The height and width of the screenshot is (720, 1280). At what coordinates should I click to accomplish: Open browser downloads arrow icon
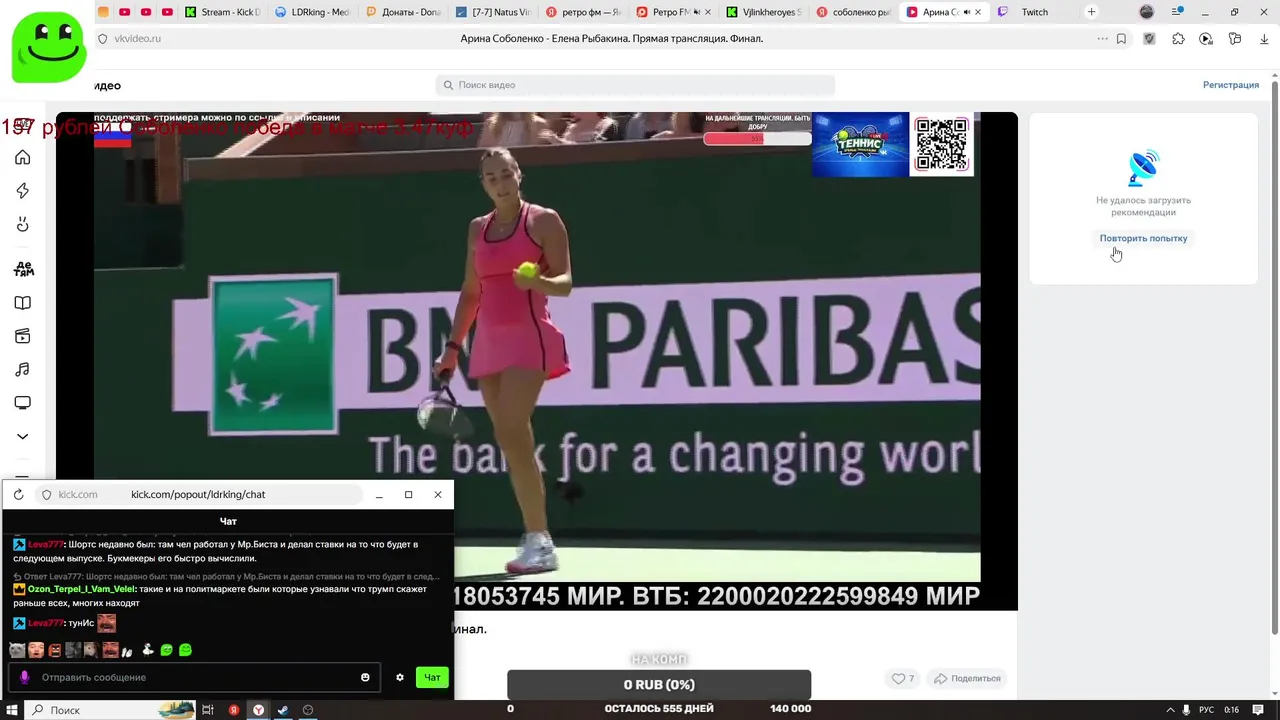click(x=1263, y=39)
